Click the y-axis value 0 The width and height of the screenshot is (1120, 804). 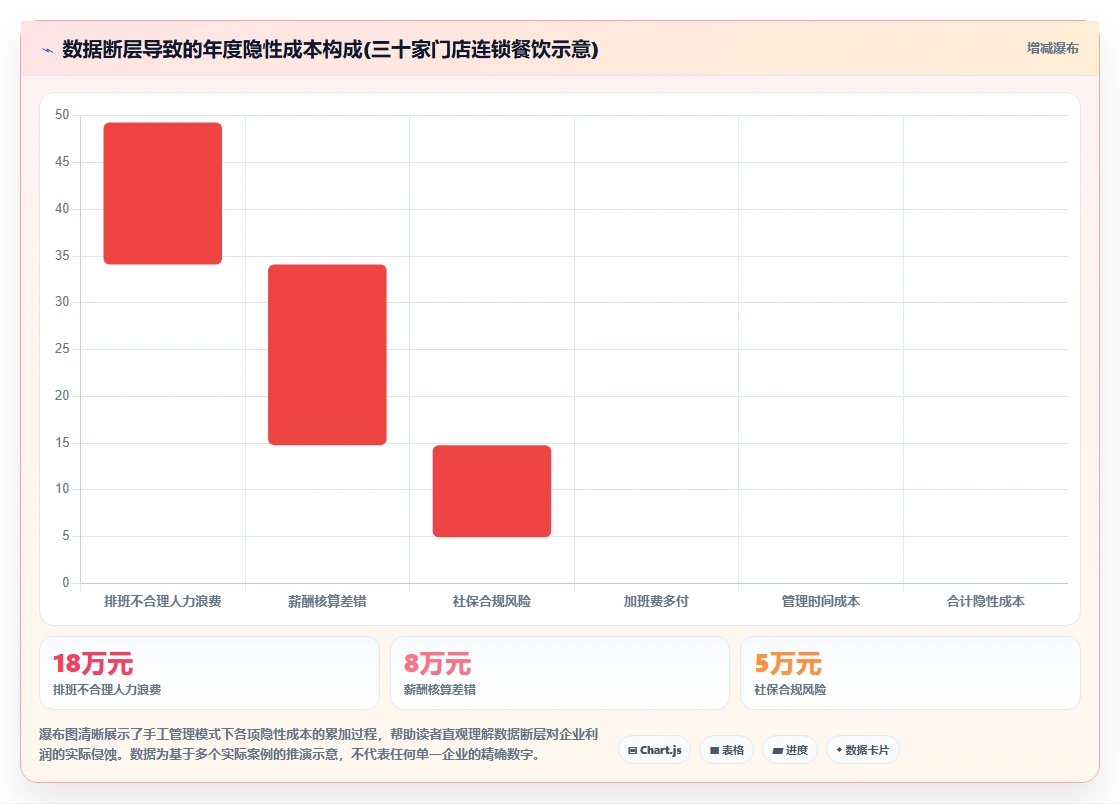pyautogui.click(x=66, y=583)
